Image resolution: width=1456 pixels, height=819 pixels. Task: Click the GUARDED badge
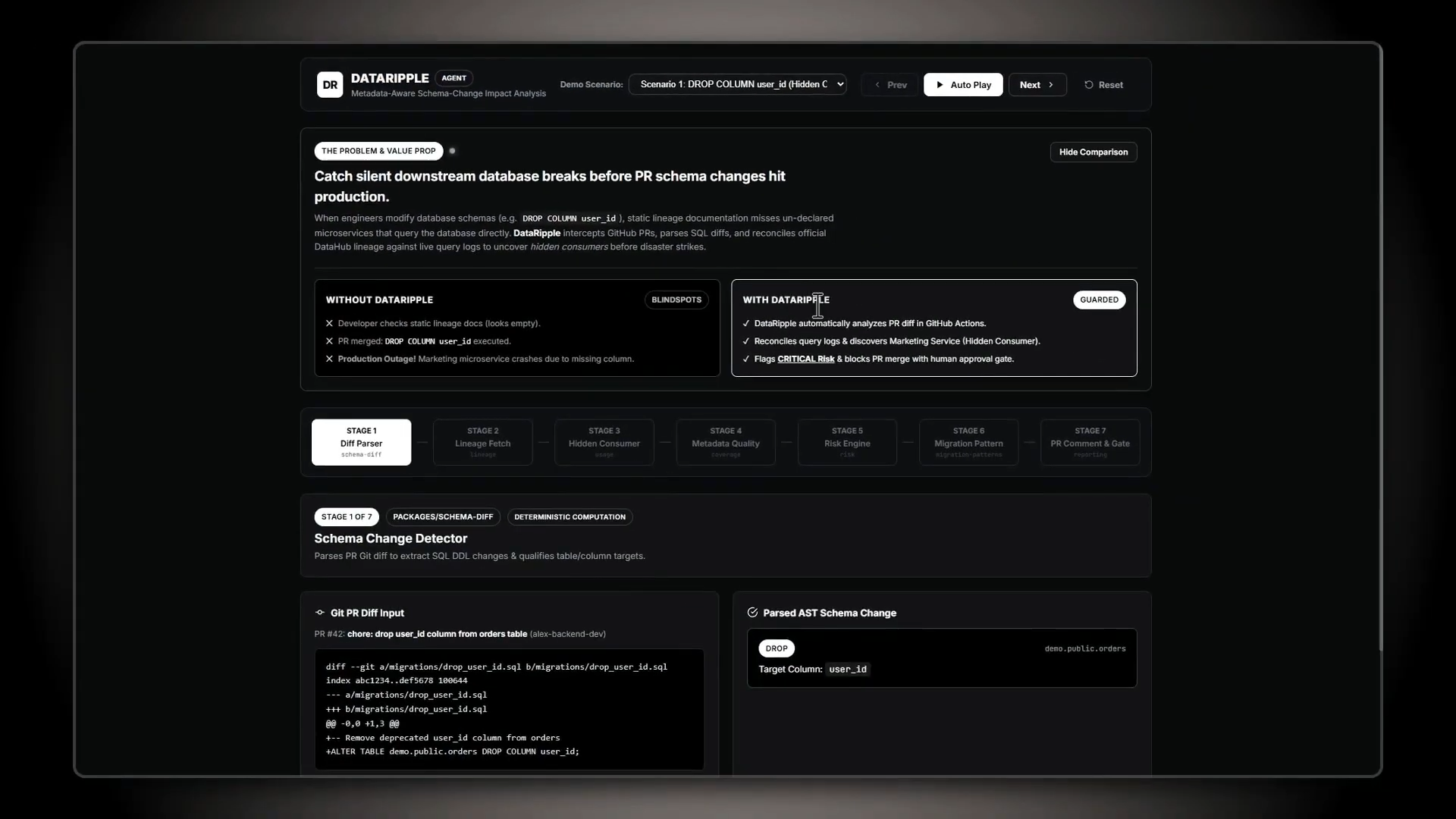[x=1099, y=300]
